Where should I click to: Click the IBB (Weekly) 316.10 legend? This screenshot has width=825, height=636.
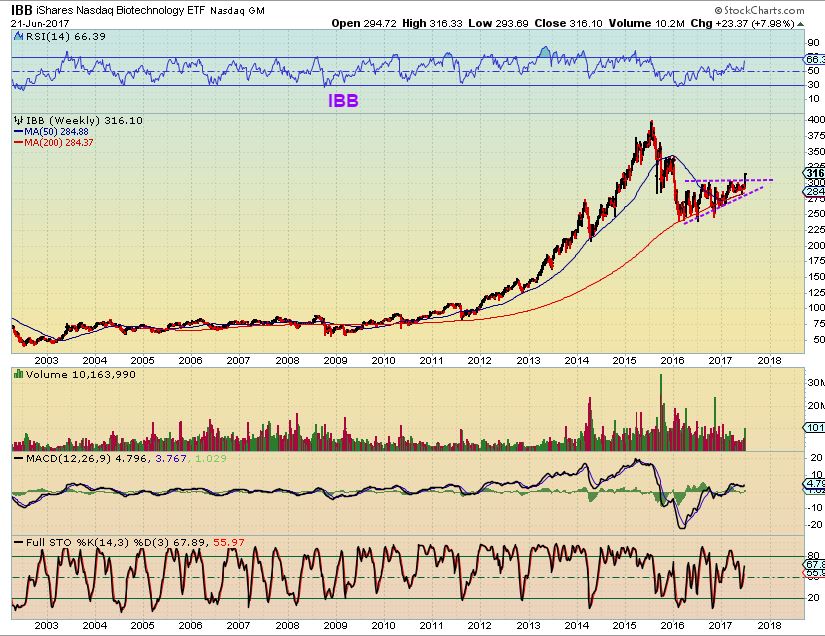pos(84,120)
